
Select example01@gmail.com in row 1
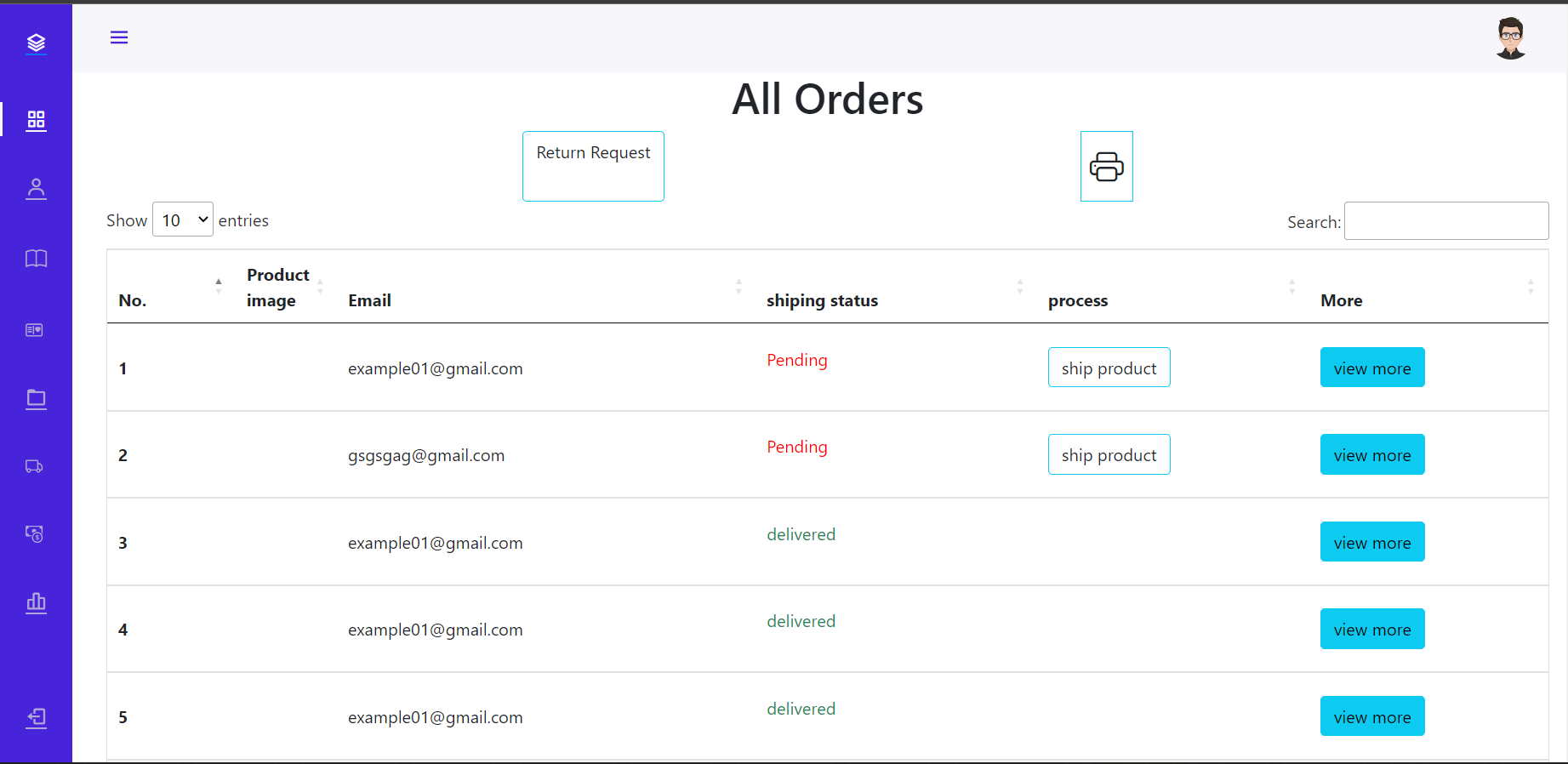436,368
